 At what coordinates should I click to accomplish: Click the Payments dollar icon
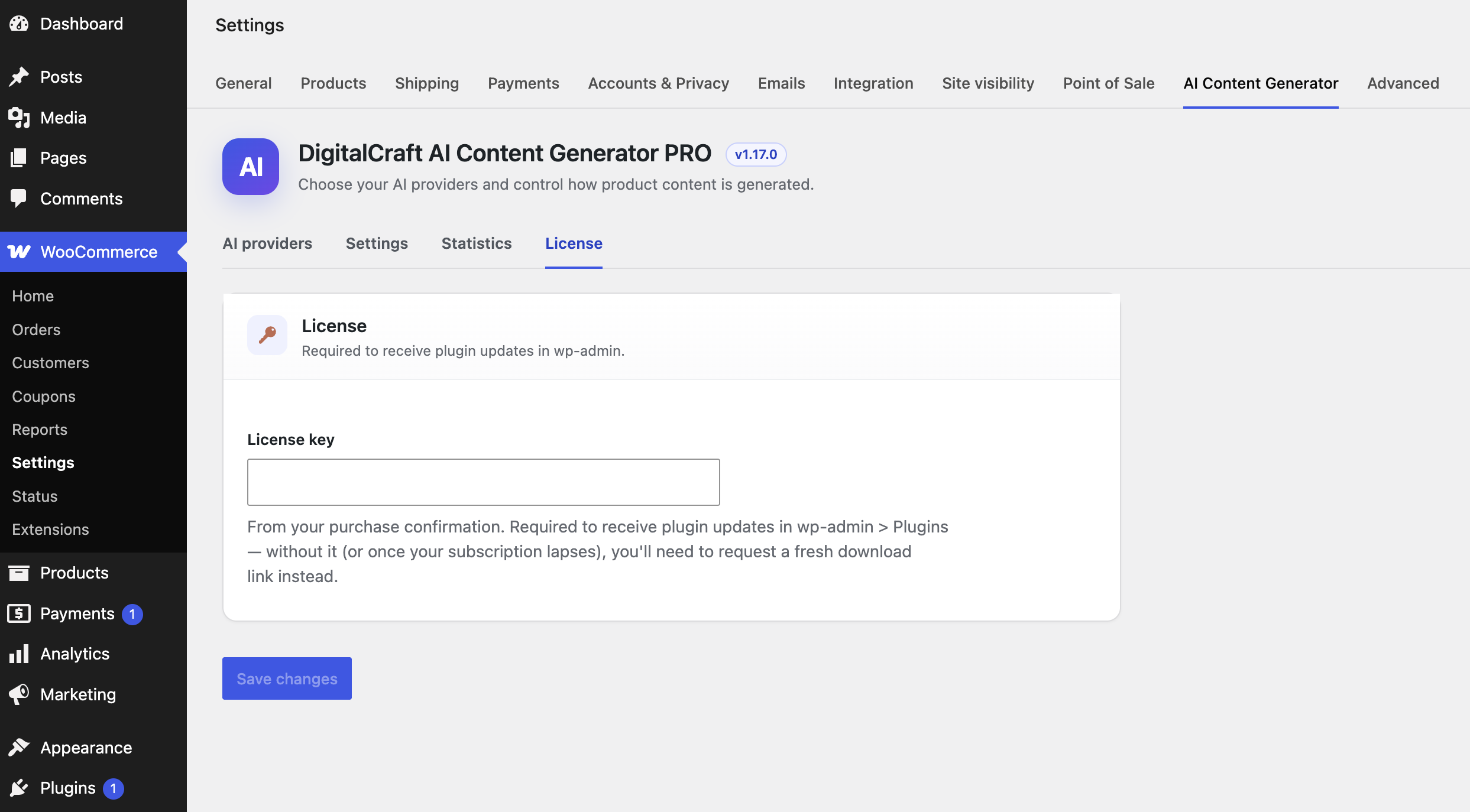click(x=19, y=613)
